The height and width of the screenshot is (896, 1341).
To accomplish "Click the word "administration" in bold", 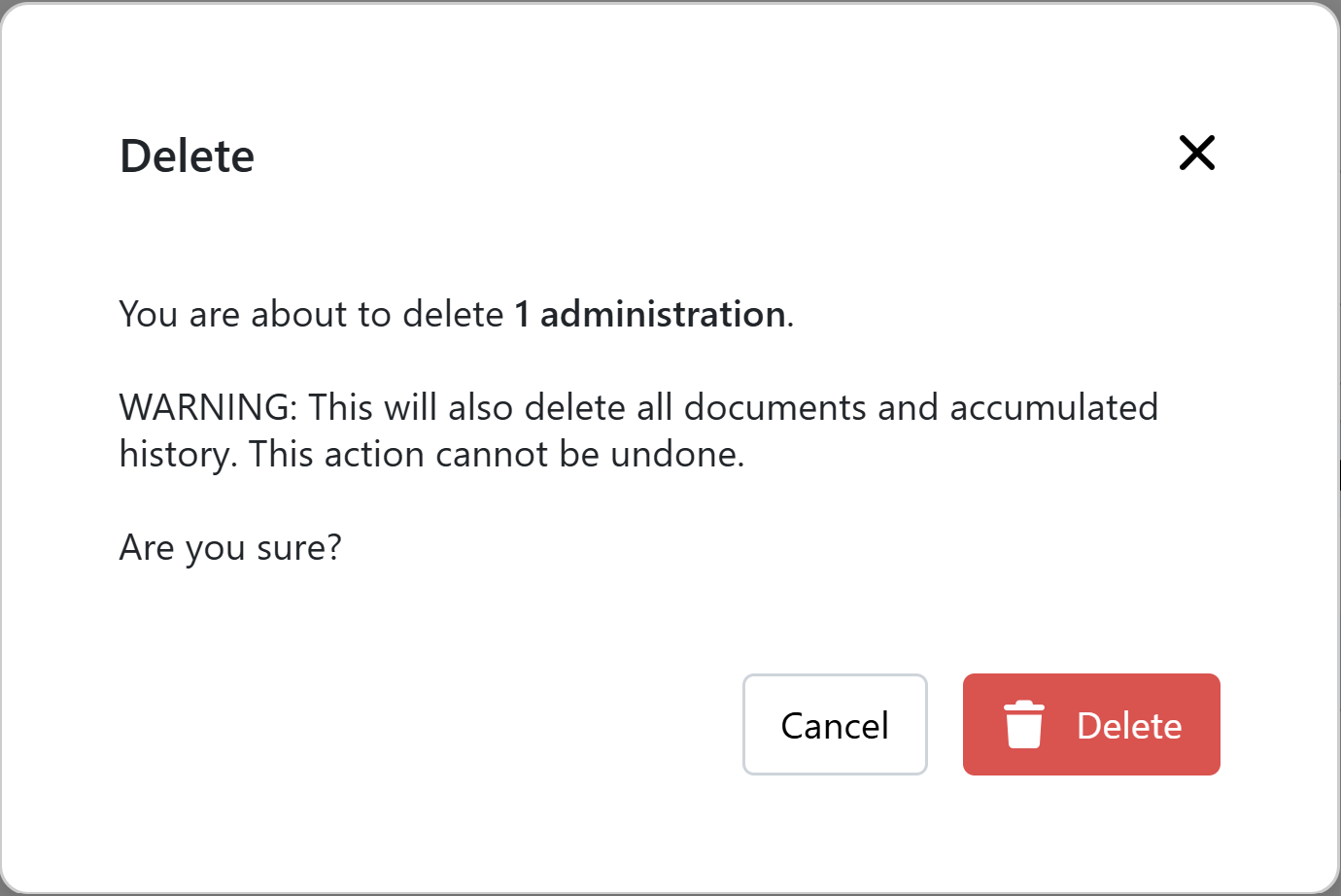I will pos(663,314).
